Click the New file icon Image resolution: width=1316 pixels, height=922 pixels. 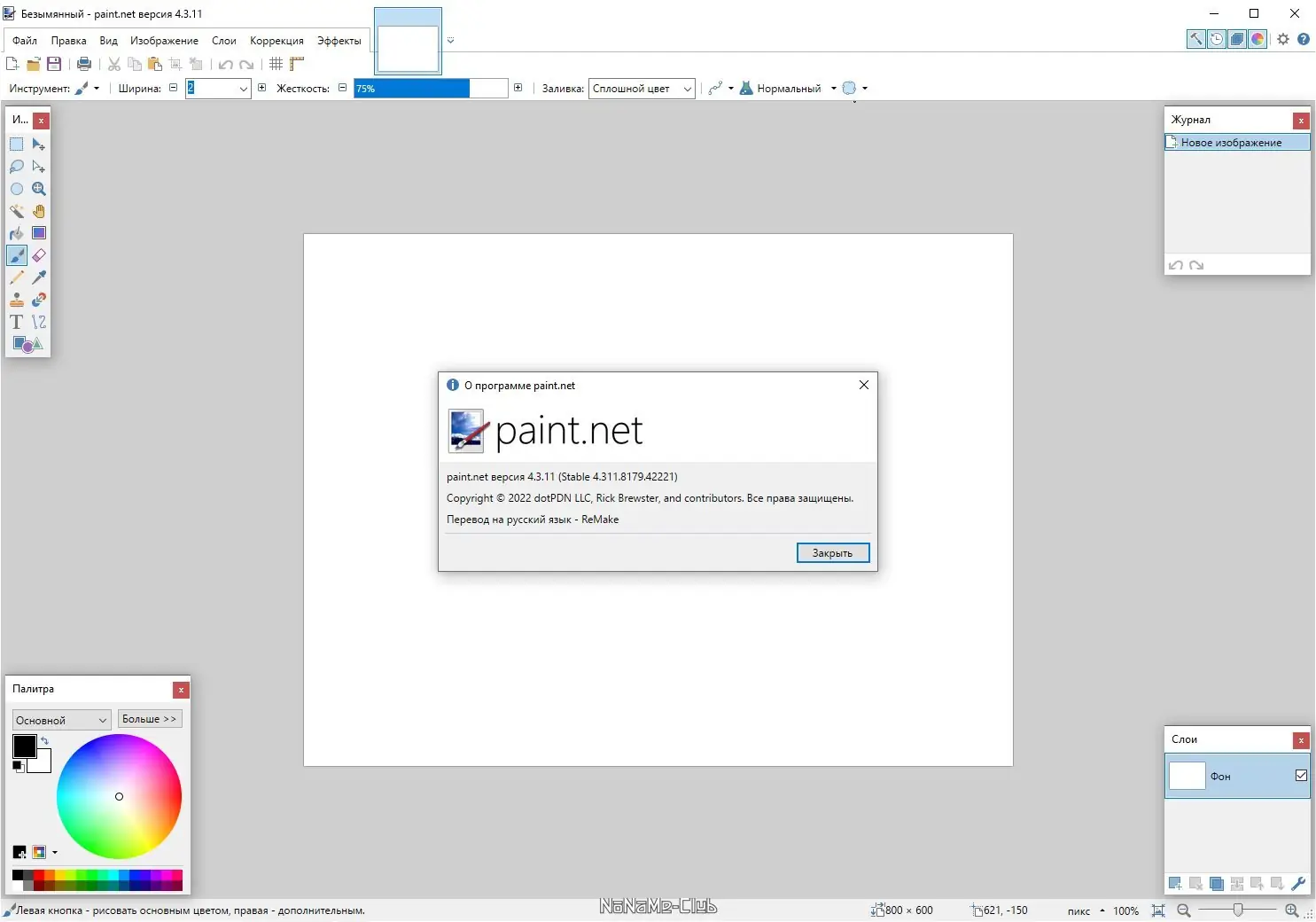pyautogui.click(x=12, y=64)
